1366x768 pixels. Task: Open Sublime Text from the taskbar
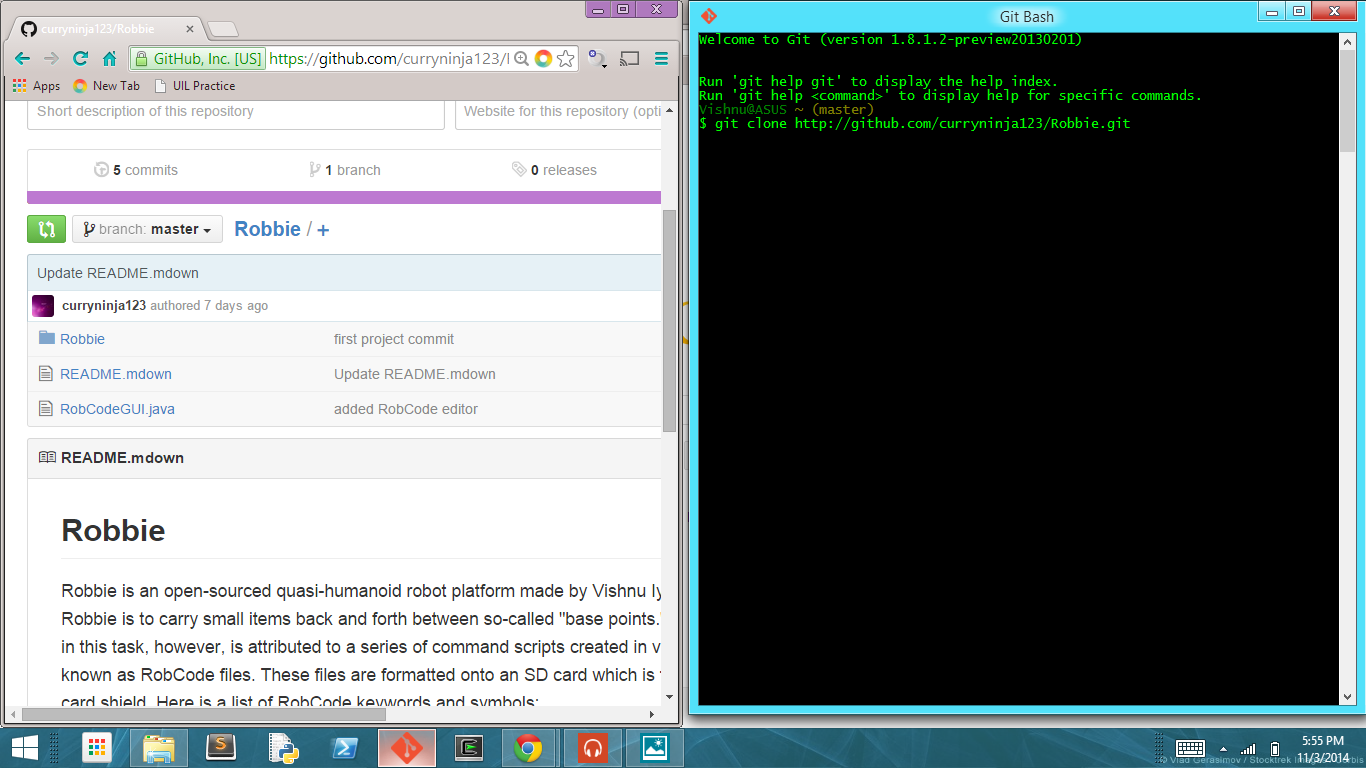[x=221, y=748]
